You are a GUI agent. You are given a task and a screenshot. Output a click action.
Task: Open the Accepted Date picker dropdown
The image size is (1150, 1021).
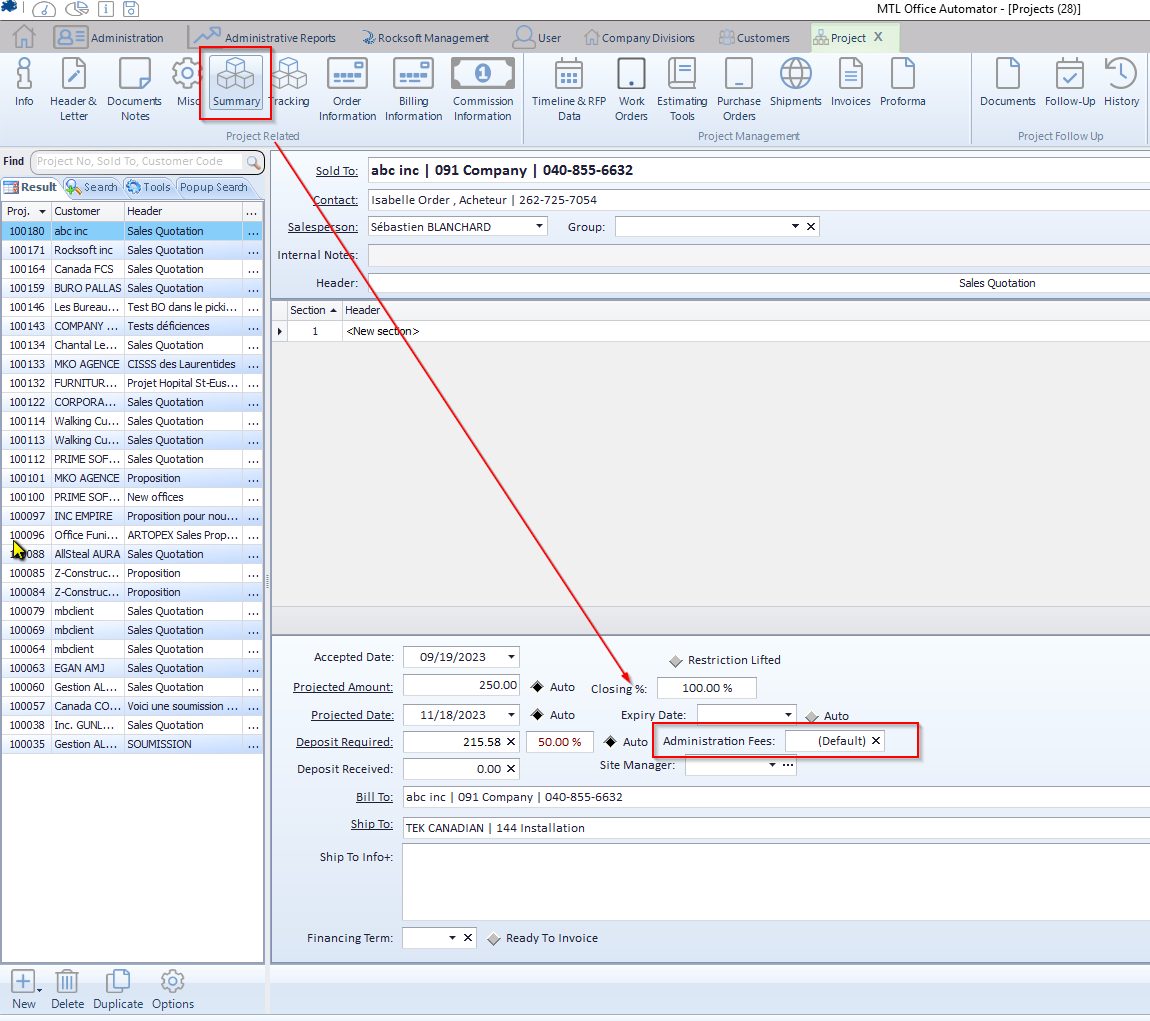[x=512, y=657]
